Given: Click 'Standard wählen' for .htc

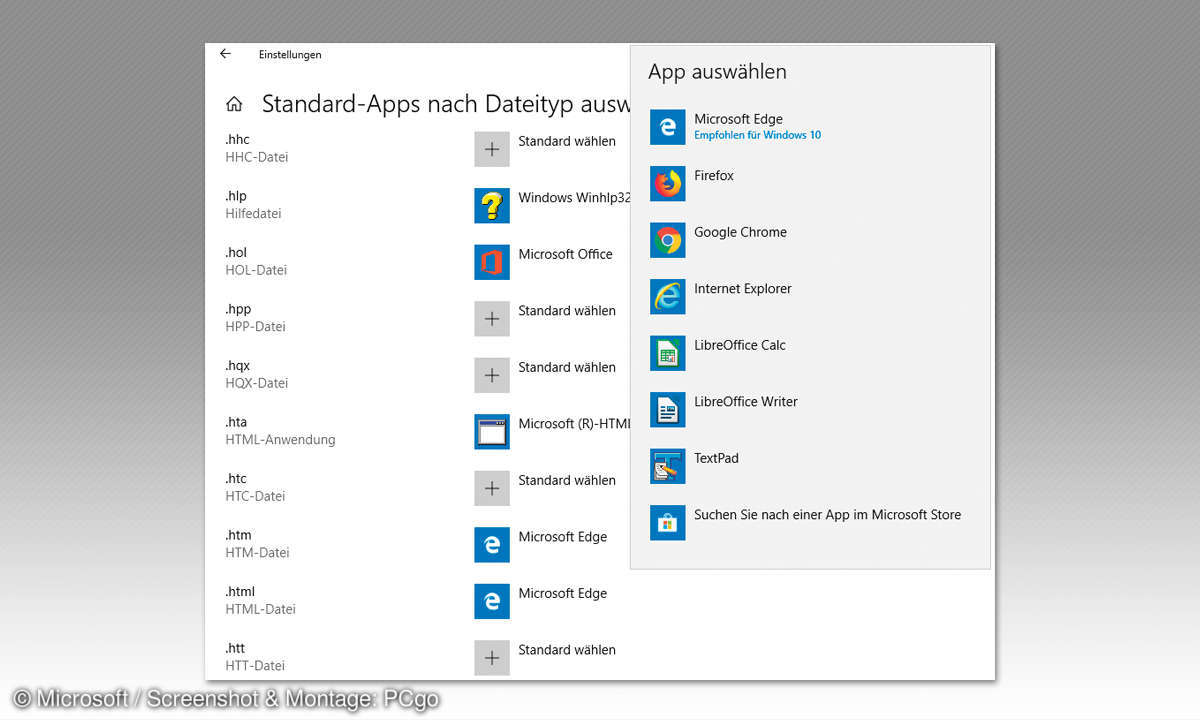Looking at the screenshot, I should click(x=567, y=480).
